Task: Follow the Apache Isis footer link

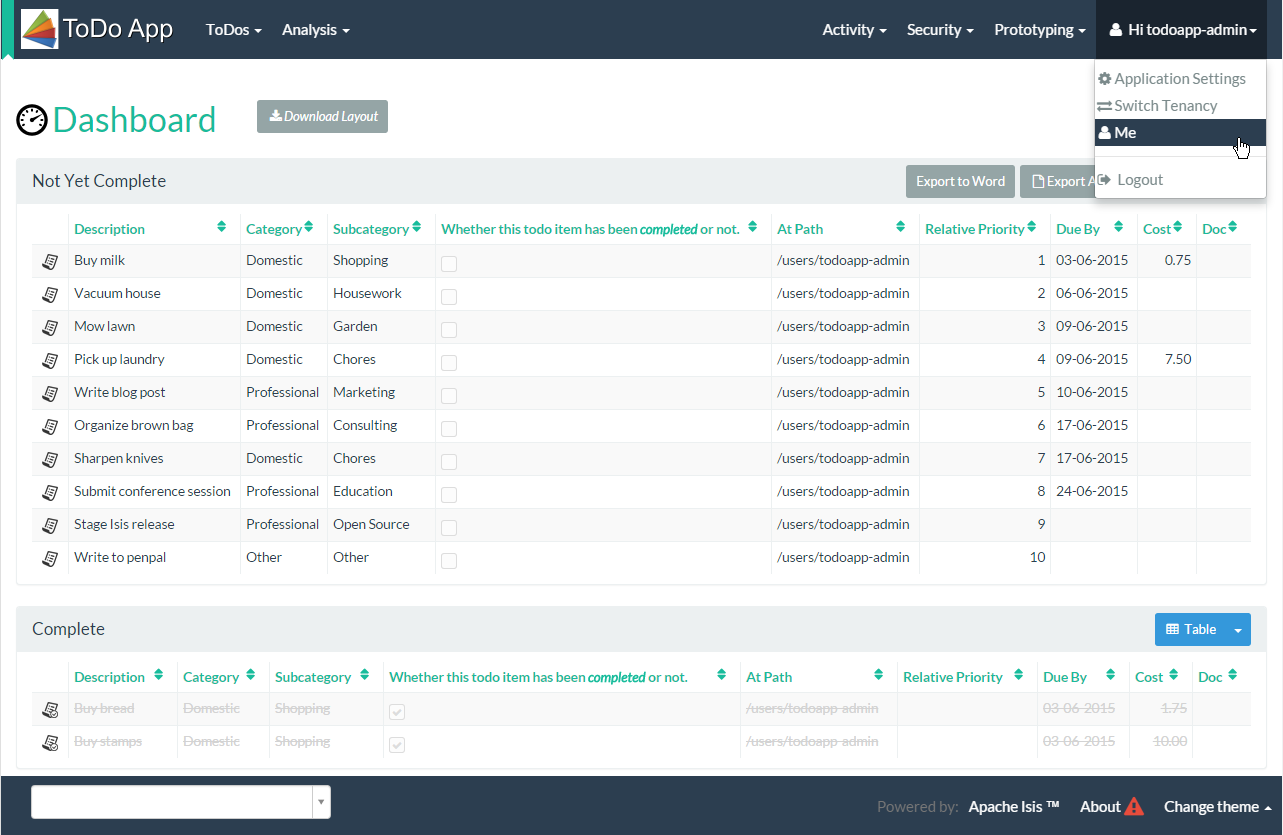Action: click(1013, 807)
